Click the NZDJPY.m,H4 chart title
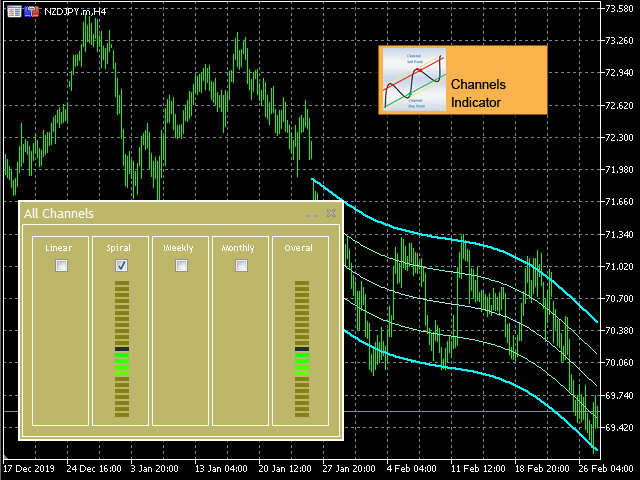This screenshot has height=480, width=640. (x=75, y=11)
